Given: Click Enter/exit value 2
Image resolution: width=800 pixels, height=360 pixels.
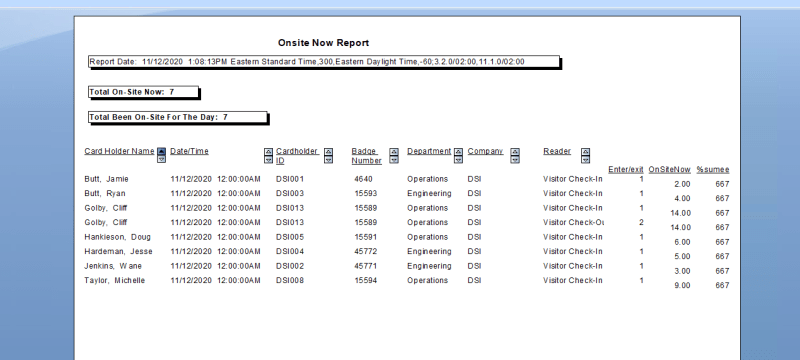Looking at the screenshot, I should (641, 222).
